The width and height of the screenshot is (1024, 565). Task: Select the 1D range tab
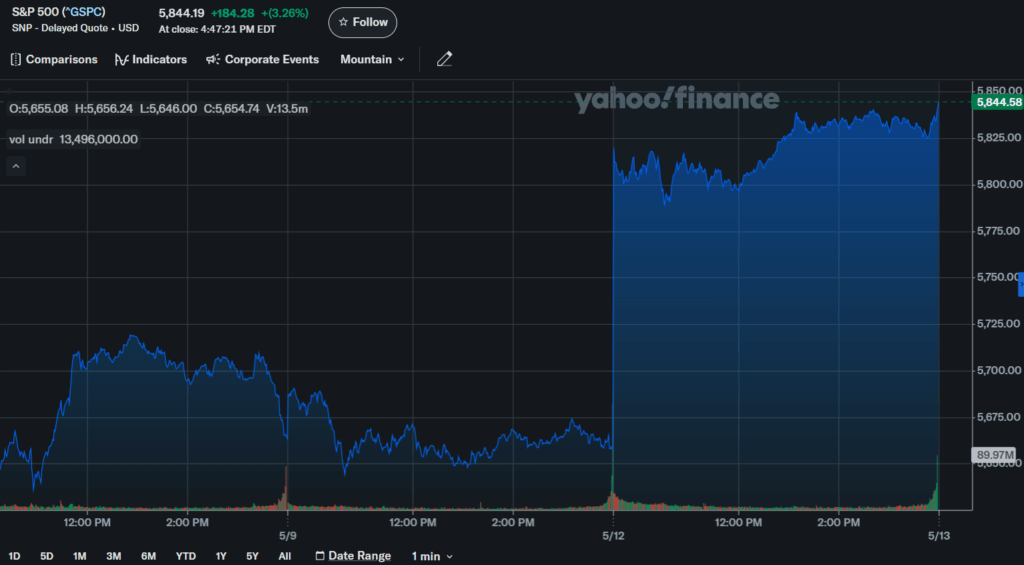(14, 557)
